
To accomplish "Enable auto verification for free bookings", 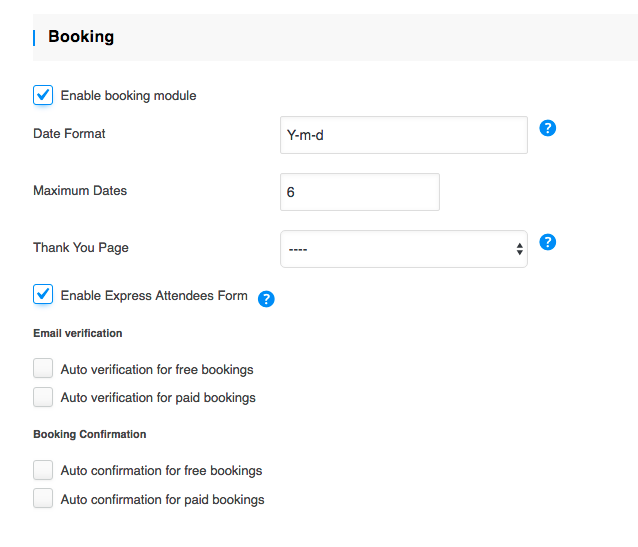I will (43, 369).
